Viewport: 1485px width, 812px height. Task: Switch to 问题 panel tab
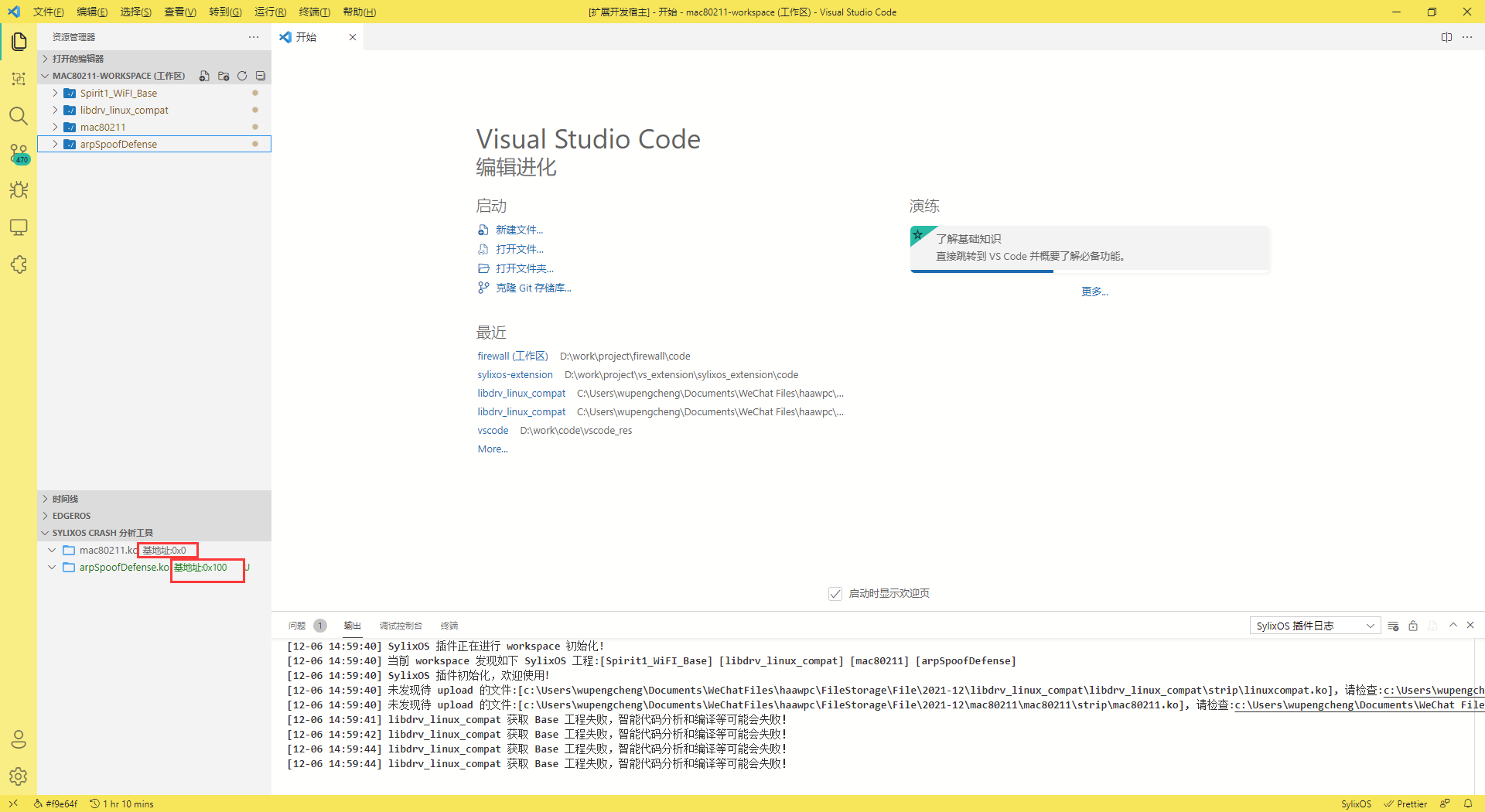[x=297, y=626]
